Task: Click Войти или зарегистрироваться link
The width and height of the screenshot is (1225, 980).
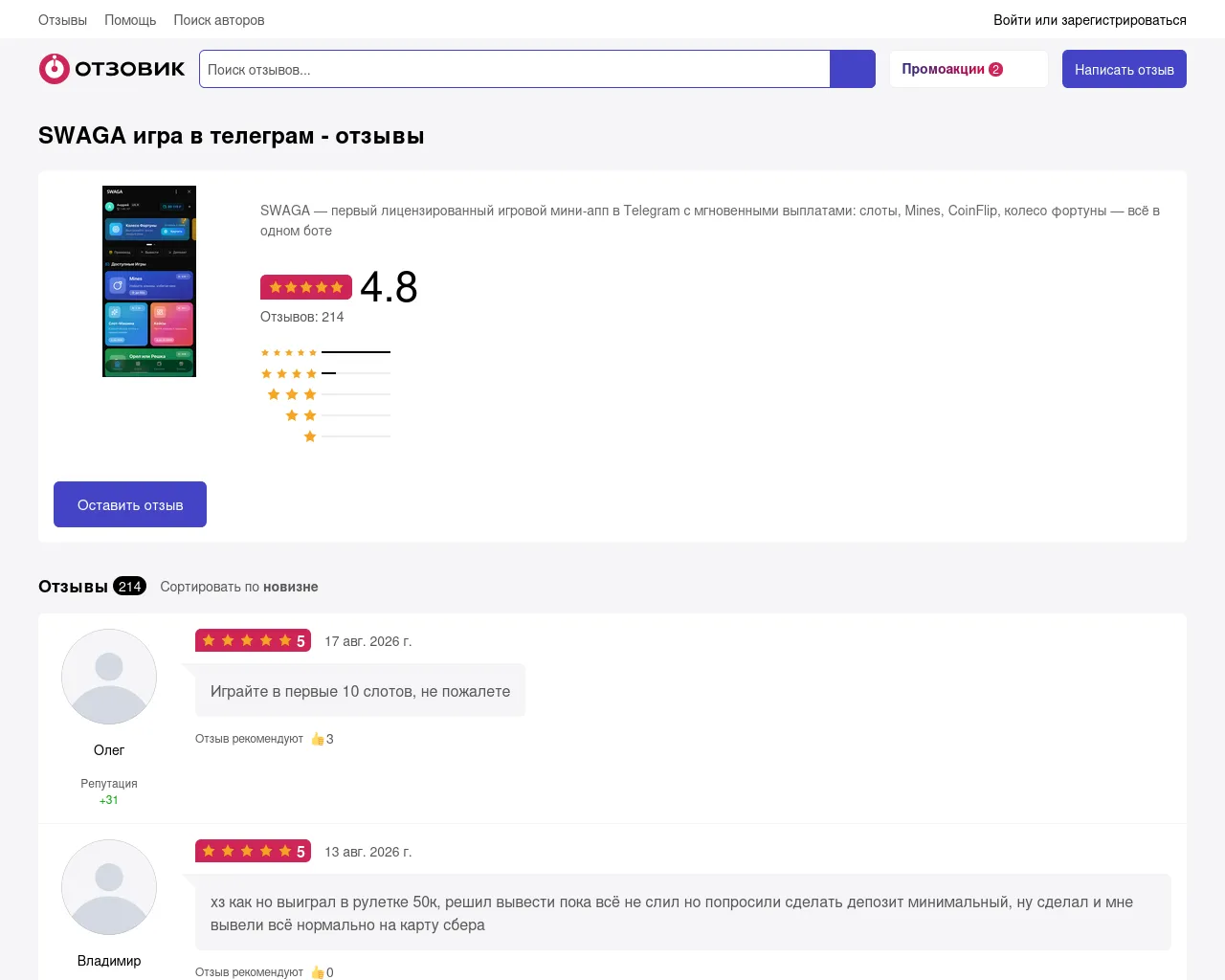Action: [1090, 20]
